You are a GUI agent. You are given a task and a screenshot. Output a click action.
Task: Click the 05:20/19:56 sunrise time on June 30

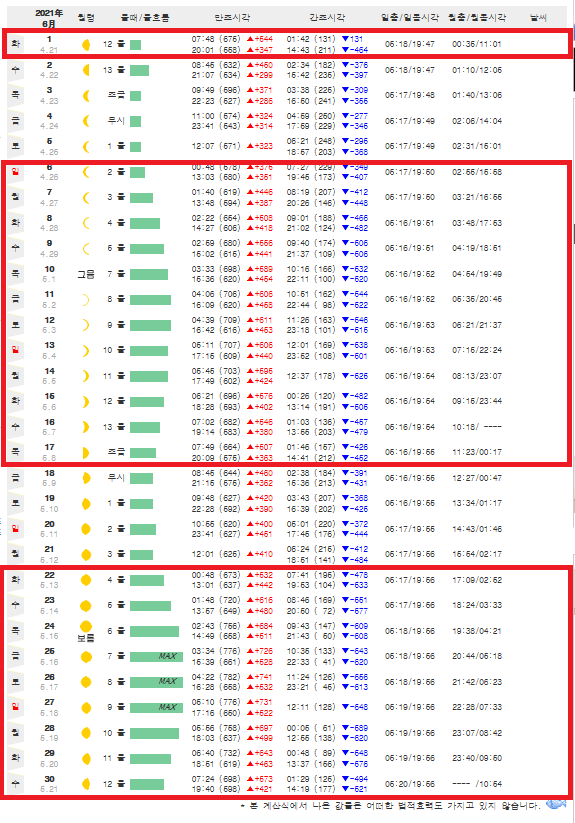click(410, 784)
